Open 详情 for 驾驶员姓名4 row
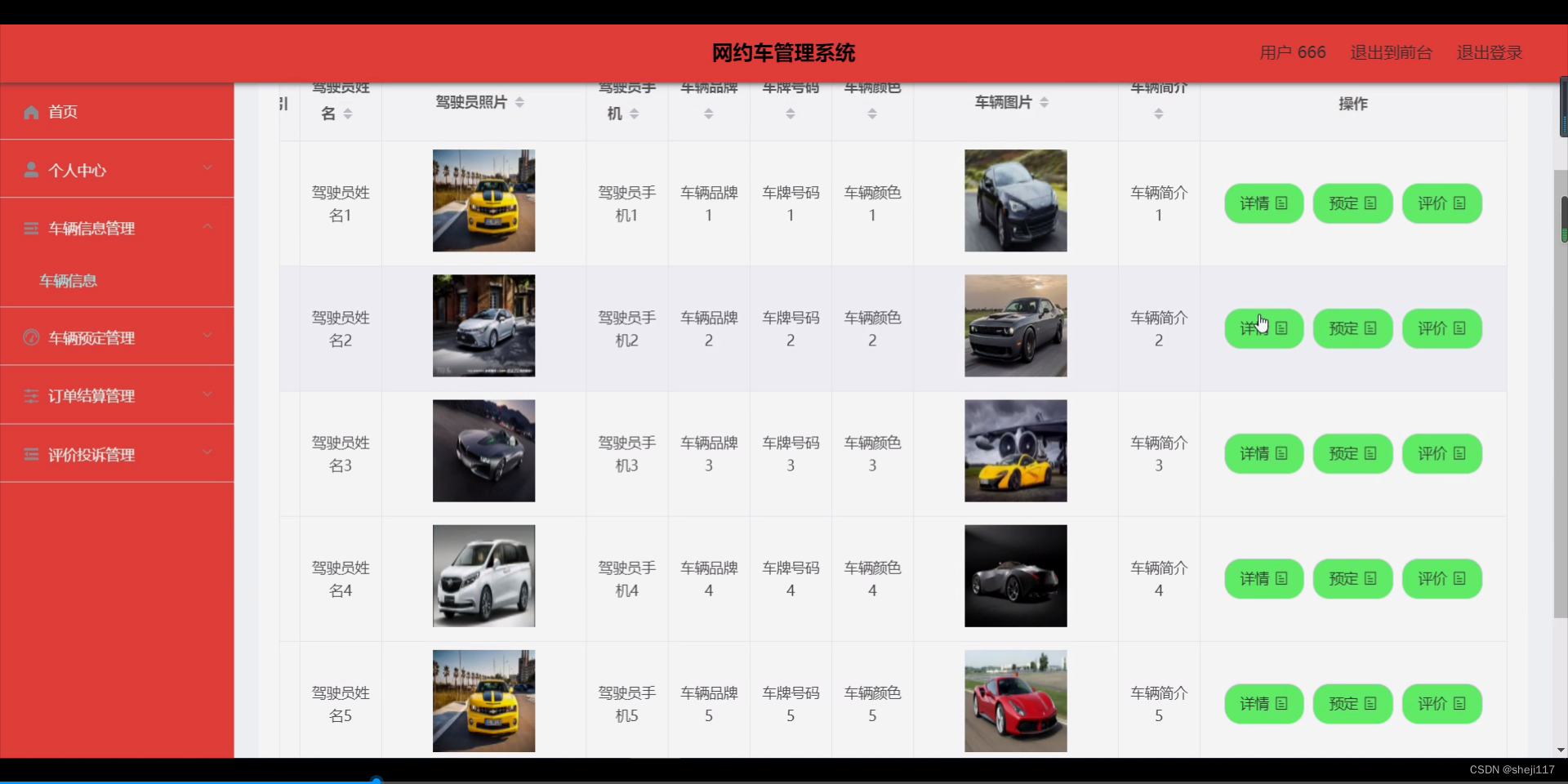Image resolution: width=1568 pixels, height=784 pixels. (1263, 578)
